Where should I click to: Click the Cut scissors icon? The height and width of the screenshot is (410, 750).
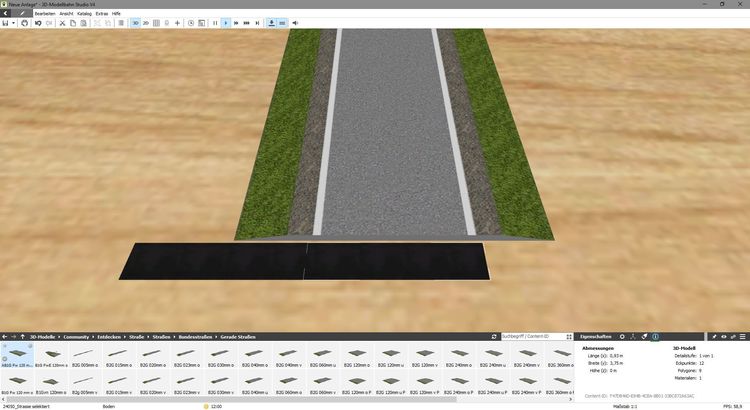pyautogui.click(x=62, y=23)
